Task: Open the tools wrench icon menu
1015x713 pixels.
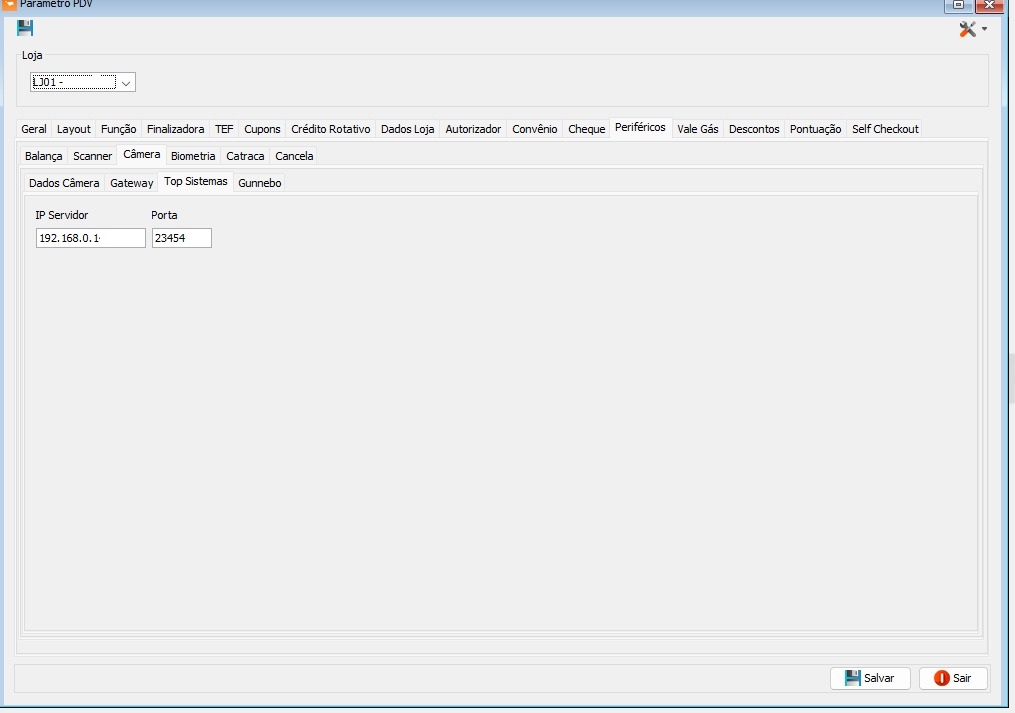Action: click(x=970, y=29)
